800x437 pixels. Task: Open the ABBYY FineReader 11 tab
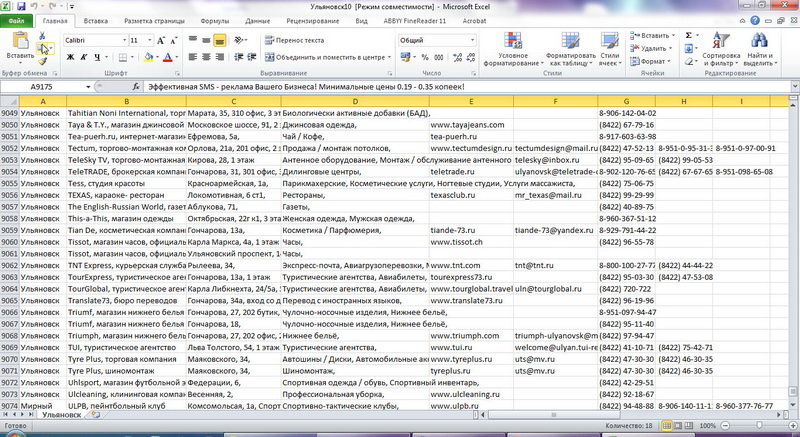tap(415, 21)
